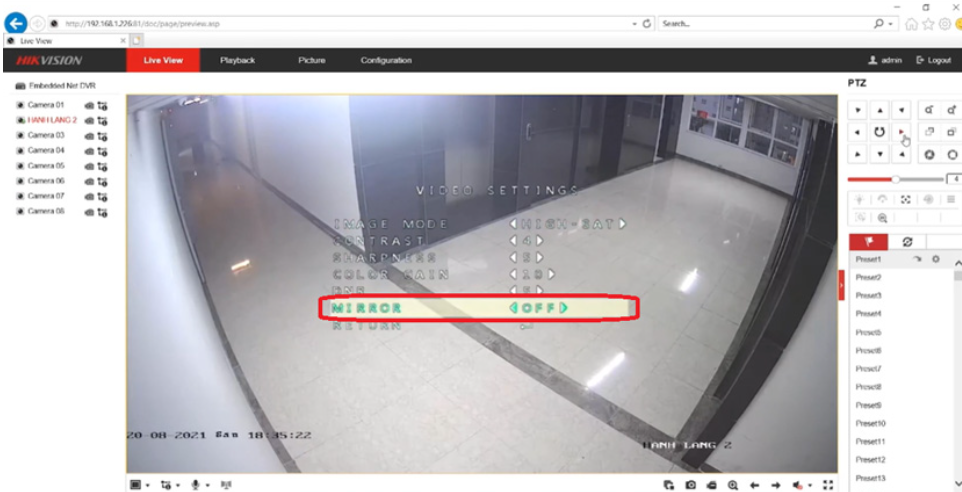Open the window division layout dropdown
Viewport: 962px width, 492px height.
[x=139, y=484]
